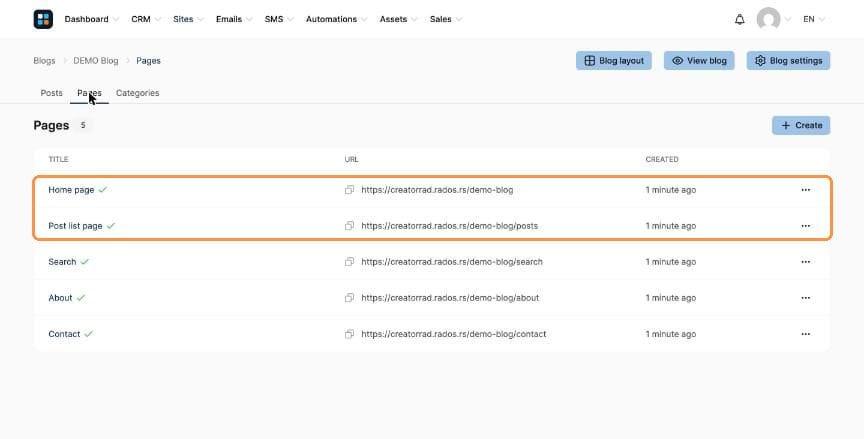Open the Search page title
The height and width of the screenshot is (439, 864).
tap(62, 262)
